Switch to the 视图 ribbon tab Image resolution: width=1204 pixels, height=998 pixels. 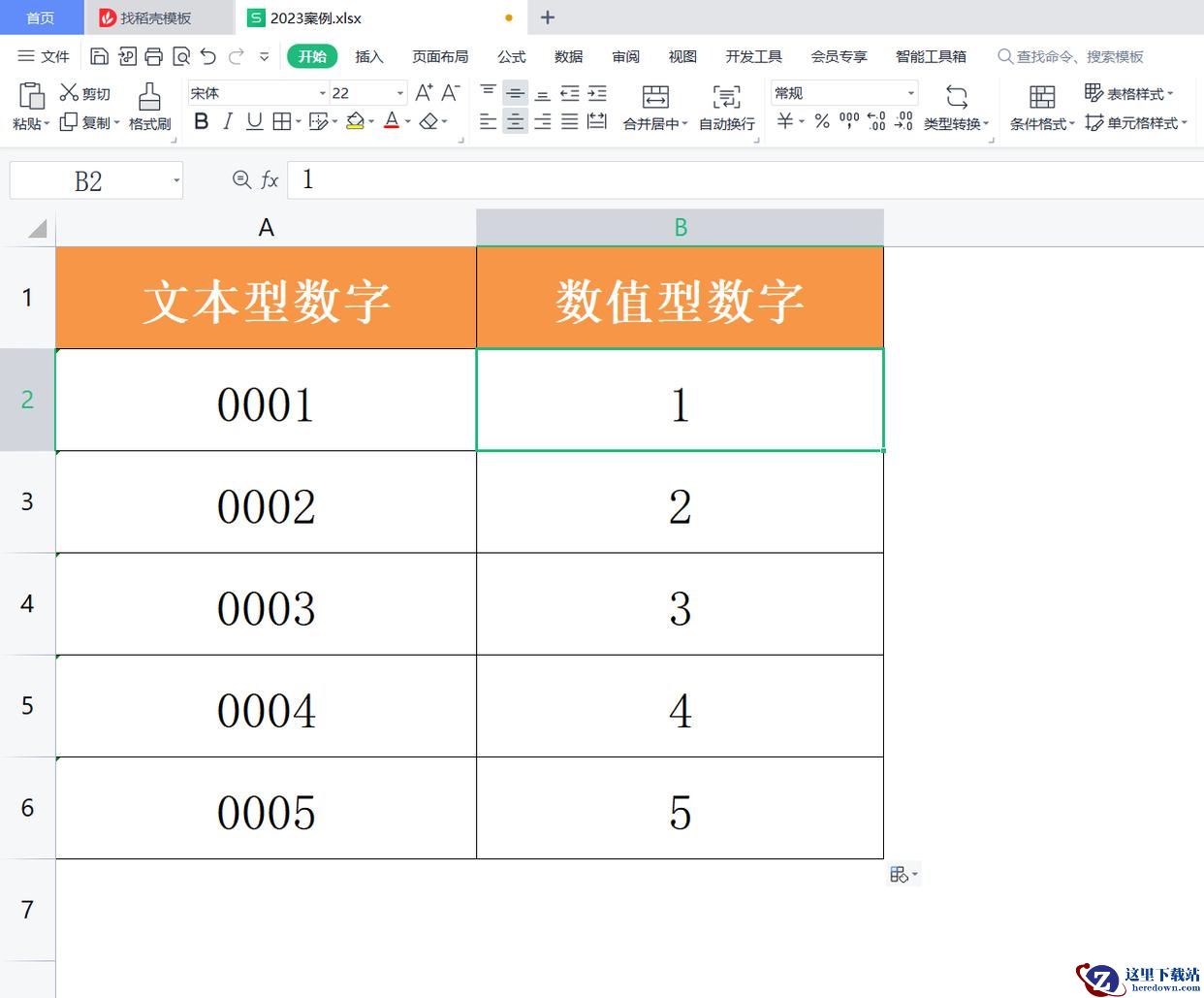[682, 56]
